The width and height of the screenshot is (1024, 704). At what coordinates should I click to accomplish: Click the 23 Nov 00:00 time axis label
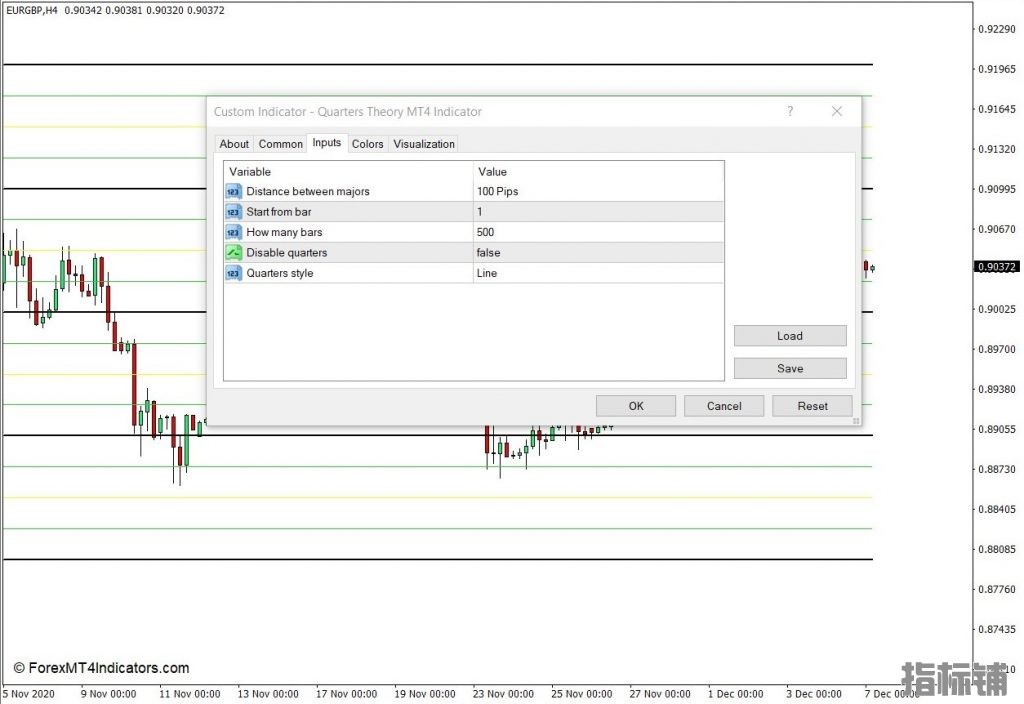504,694
